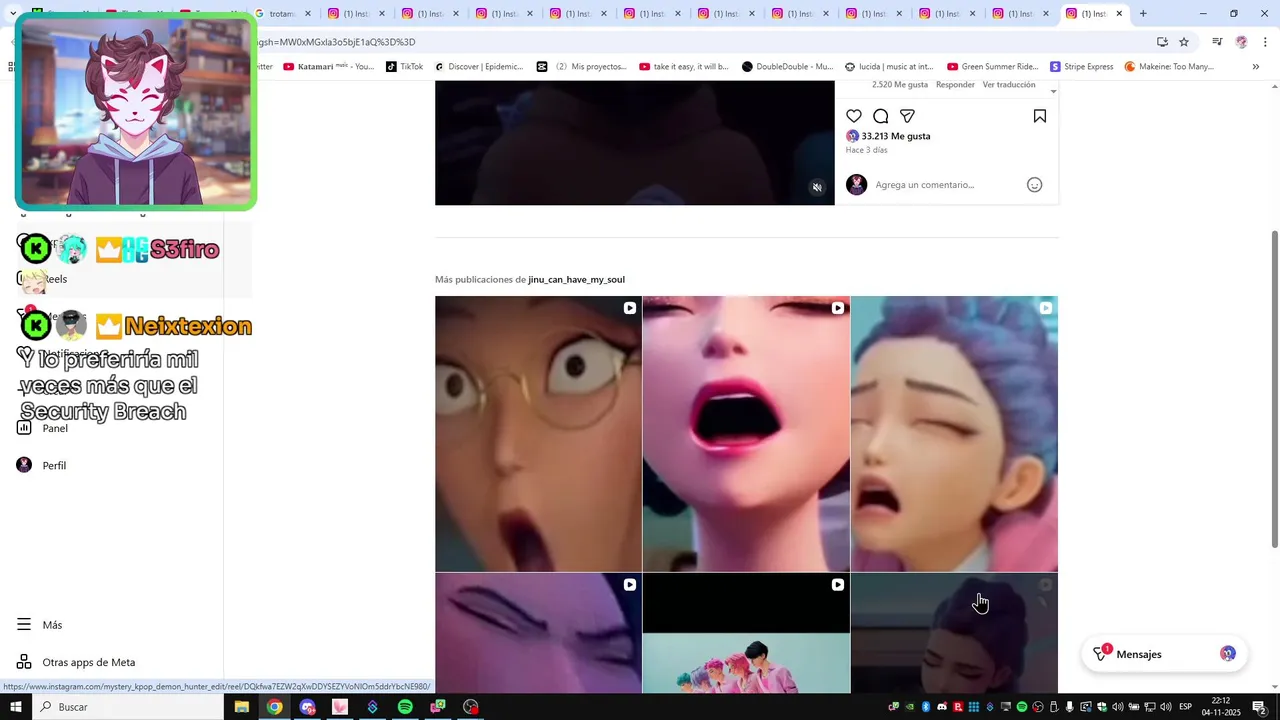Open the Chrome profile avatar

(1241, 42)
